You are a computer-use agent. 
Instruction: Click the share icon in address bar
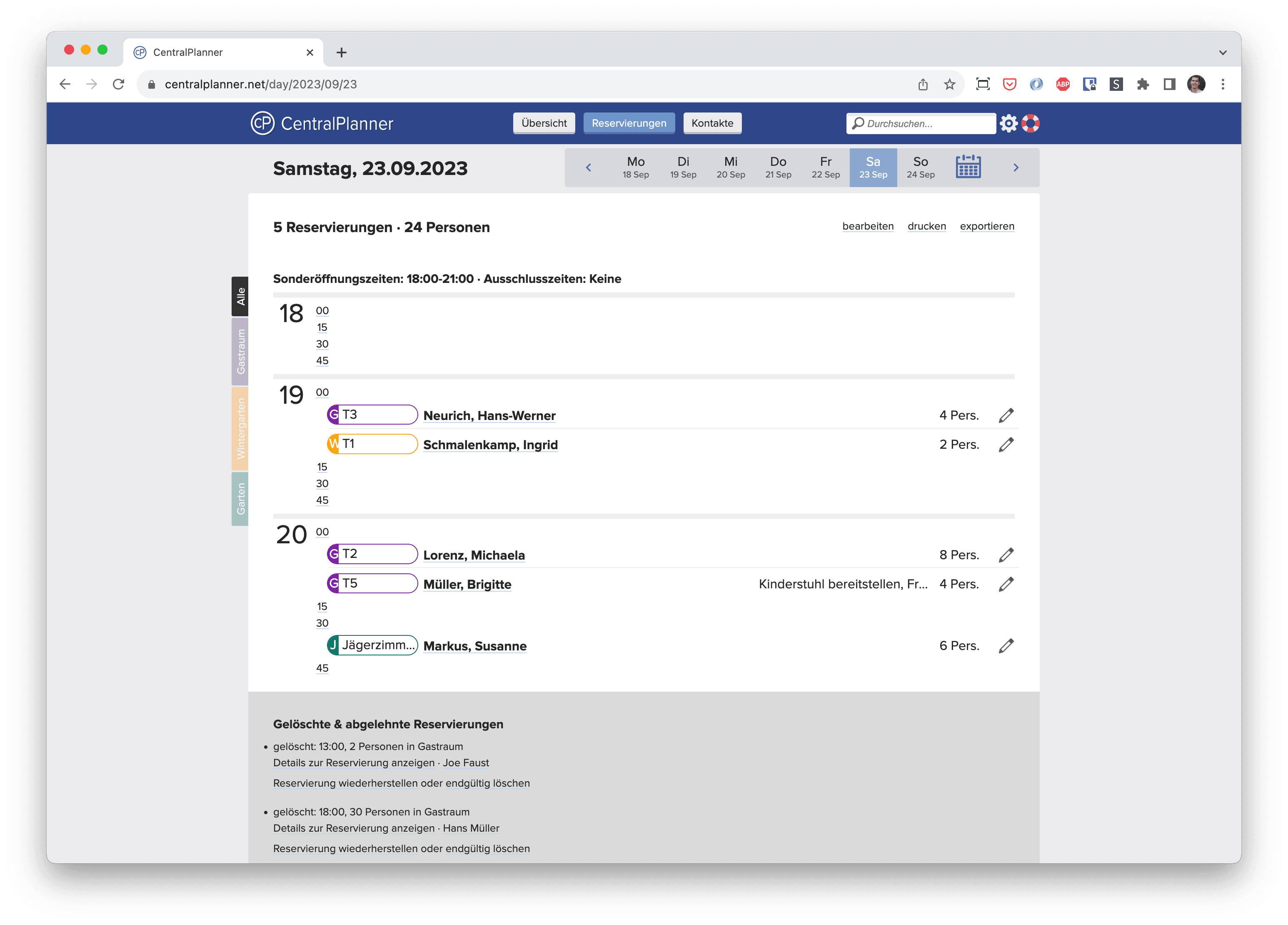(923, 84)
